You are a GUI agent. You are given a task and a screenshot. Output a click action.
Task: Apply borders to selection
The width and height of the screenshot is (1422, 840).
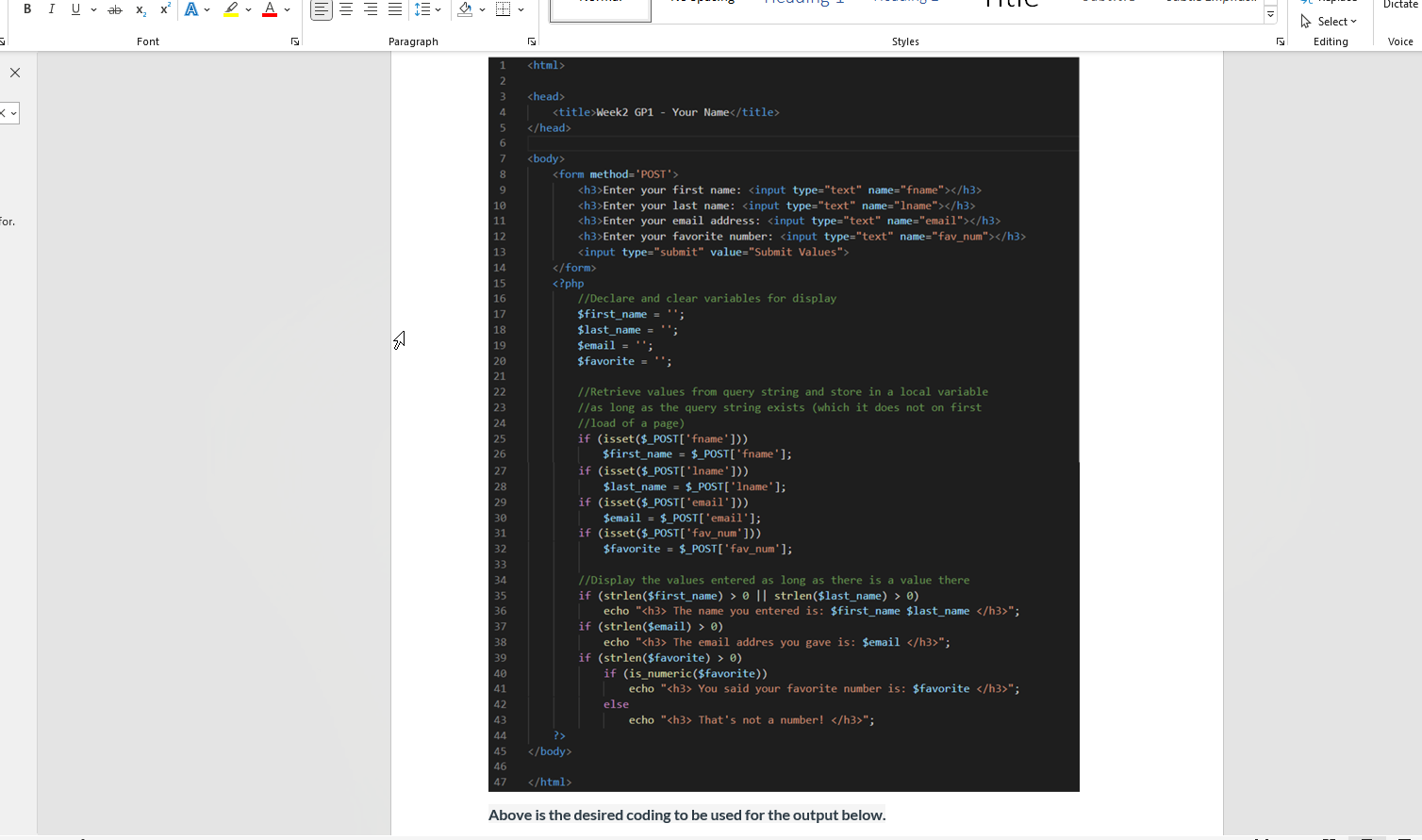tap(504, 9)
